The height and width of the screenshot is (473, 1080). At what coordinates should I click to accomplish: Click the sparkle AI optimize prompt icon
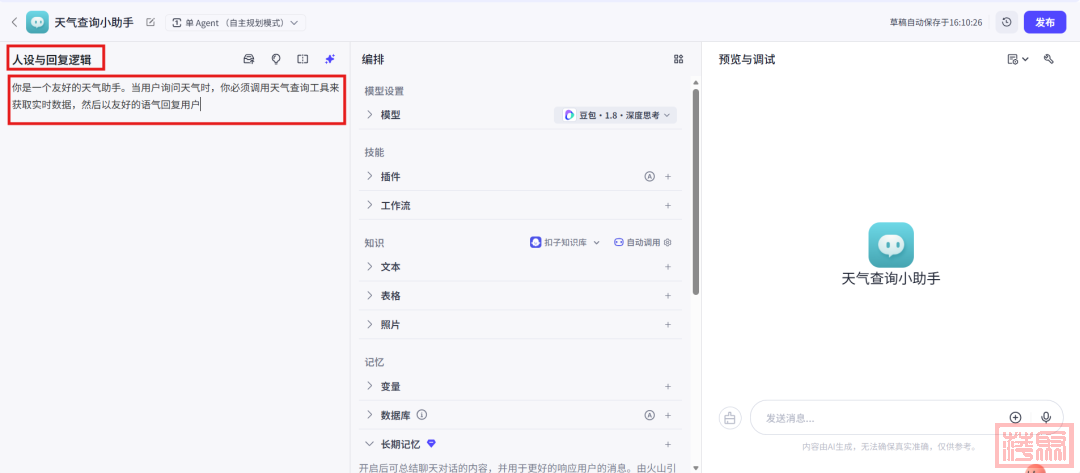pyautogui.click(x=329, y=59)
